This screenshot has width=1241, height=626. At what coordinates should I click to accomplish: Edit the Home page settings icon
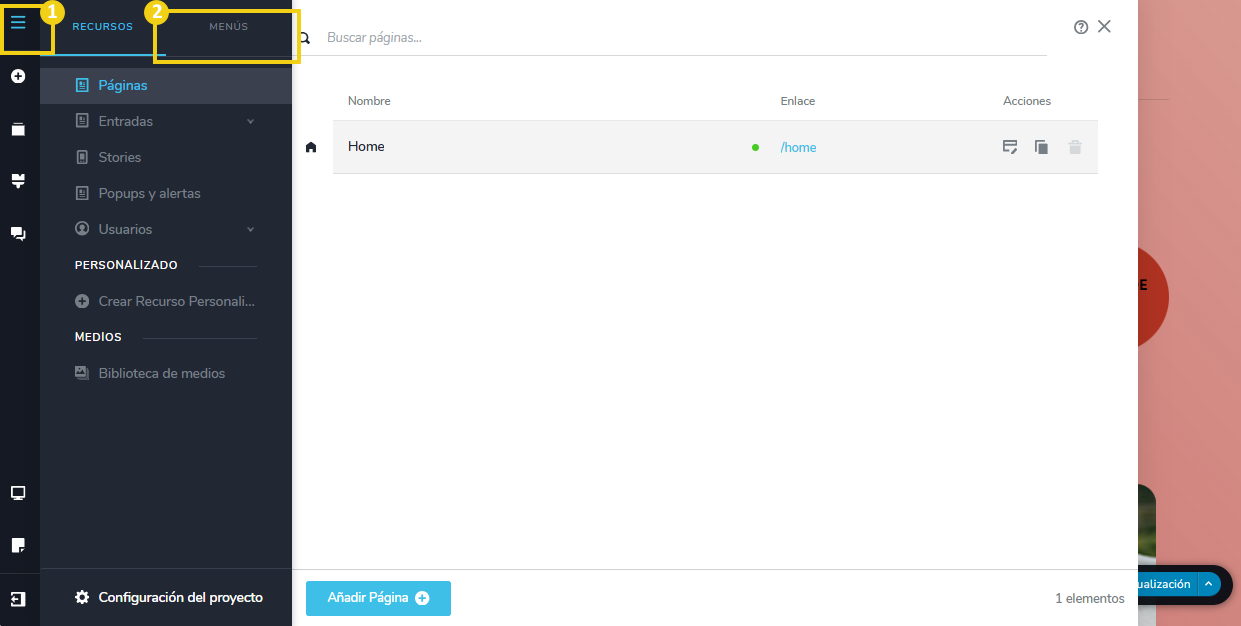(1010, 147)
